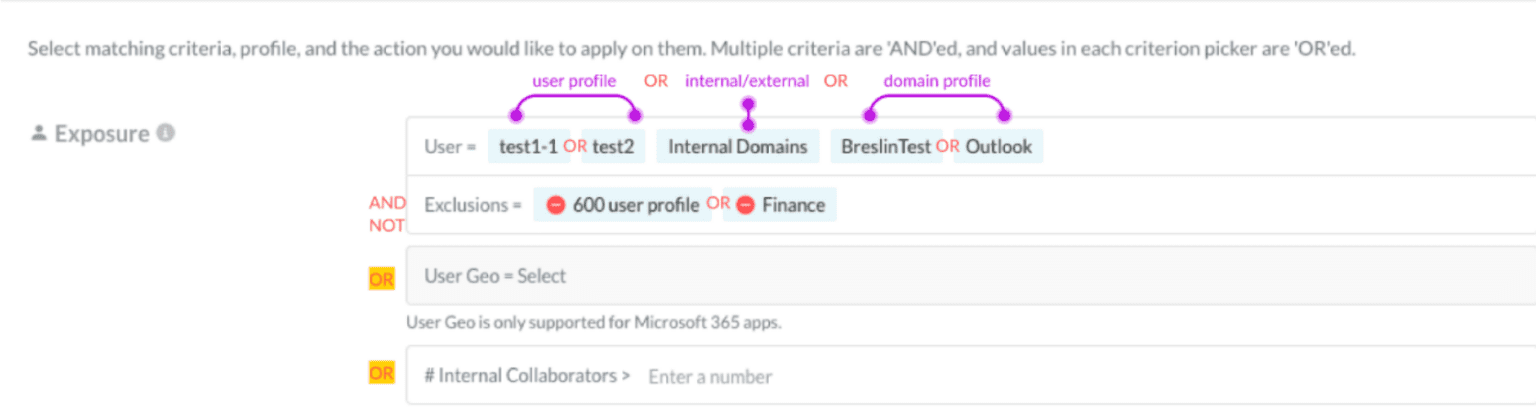This screenshot has height=410, width=1536.
Task: Click the Internal Domains chip
Action: coord(737,147)
